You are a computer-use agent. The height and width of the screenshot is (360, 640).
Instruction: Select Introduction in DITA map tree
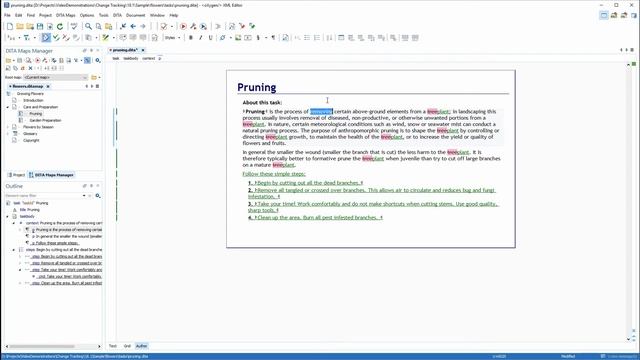point(33,100)
